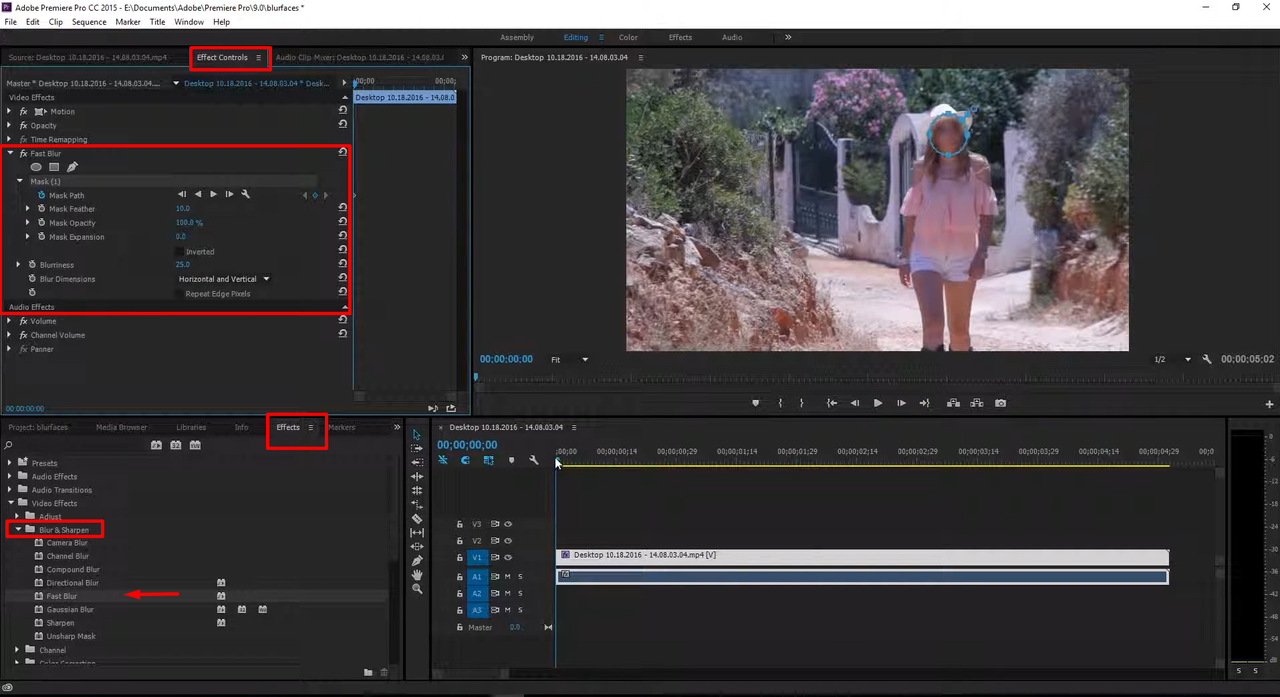
Task: Edit the Blurriness value 25.0
Action: (x=182, y=265)
